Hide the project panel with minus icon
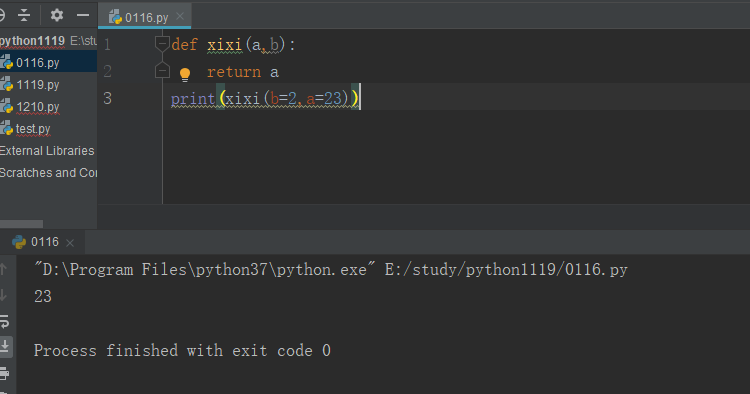Screen dimensions: 750x394 [83, 15]
